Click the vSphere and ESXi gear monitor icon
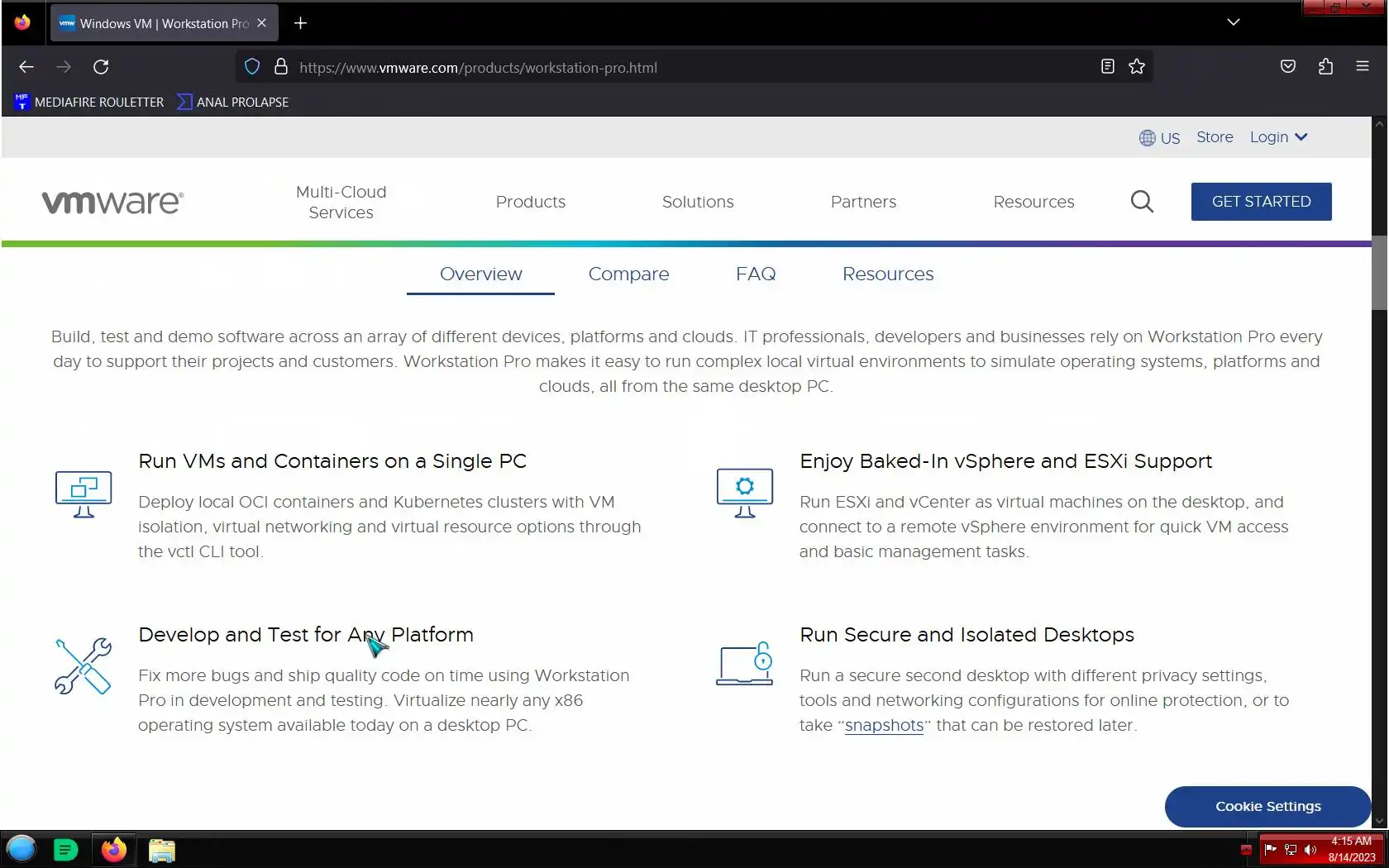This screenshot has height=868, width=1389. click(744, 494)
